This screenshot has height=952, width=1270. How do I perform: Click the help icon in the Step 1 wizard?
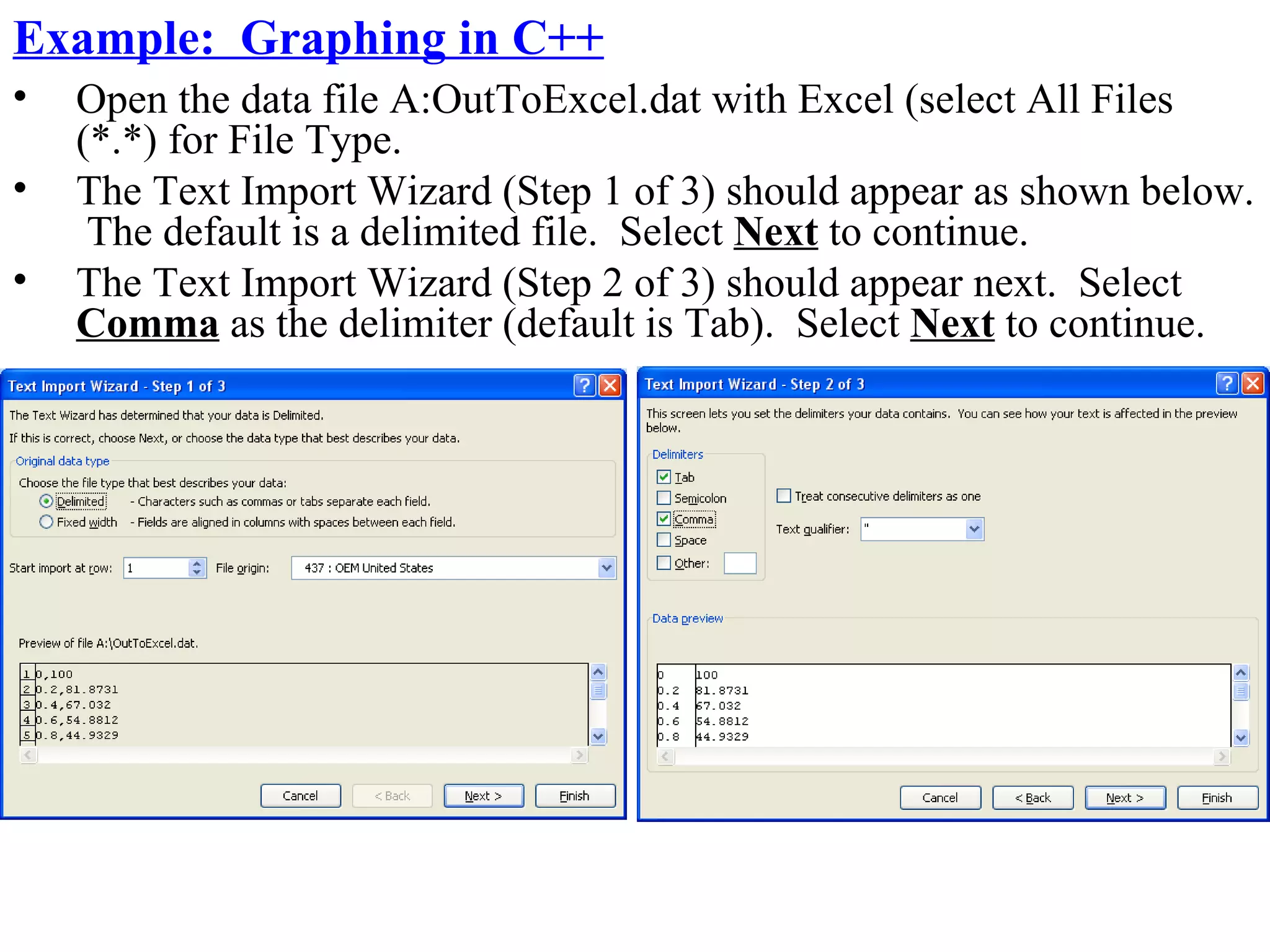[584, 386]
